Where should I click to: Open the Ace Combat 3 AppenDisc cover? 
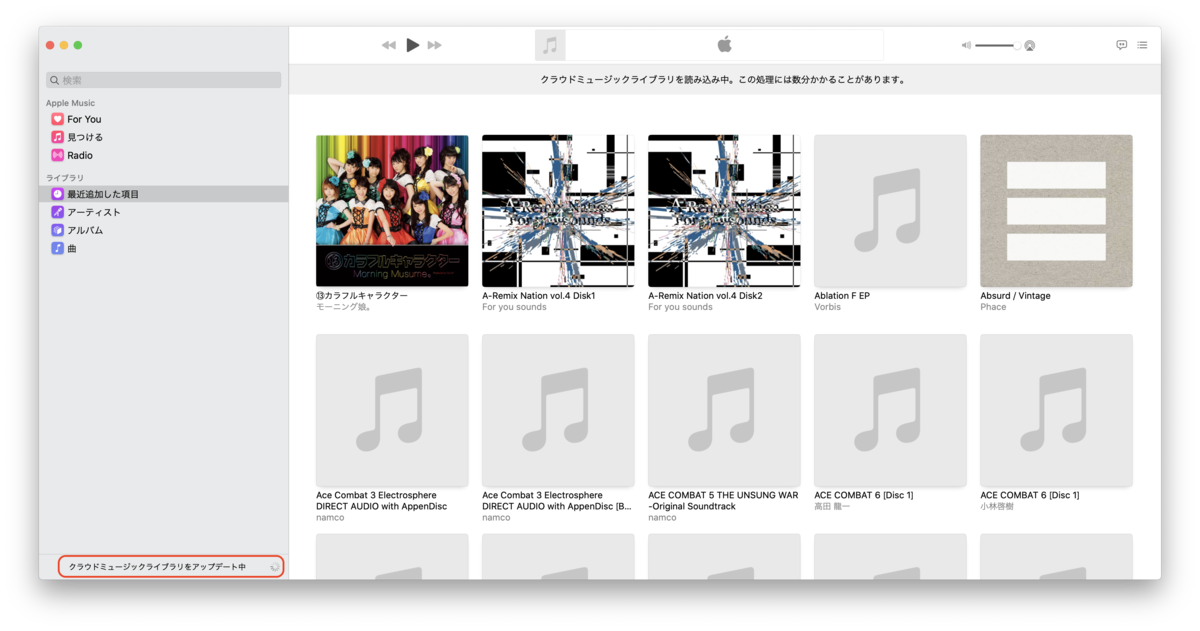click(392, 410)
